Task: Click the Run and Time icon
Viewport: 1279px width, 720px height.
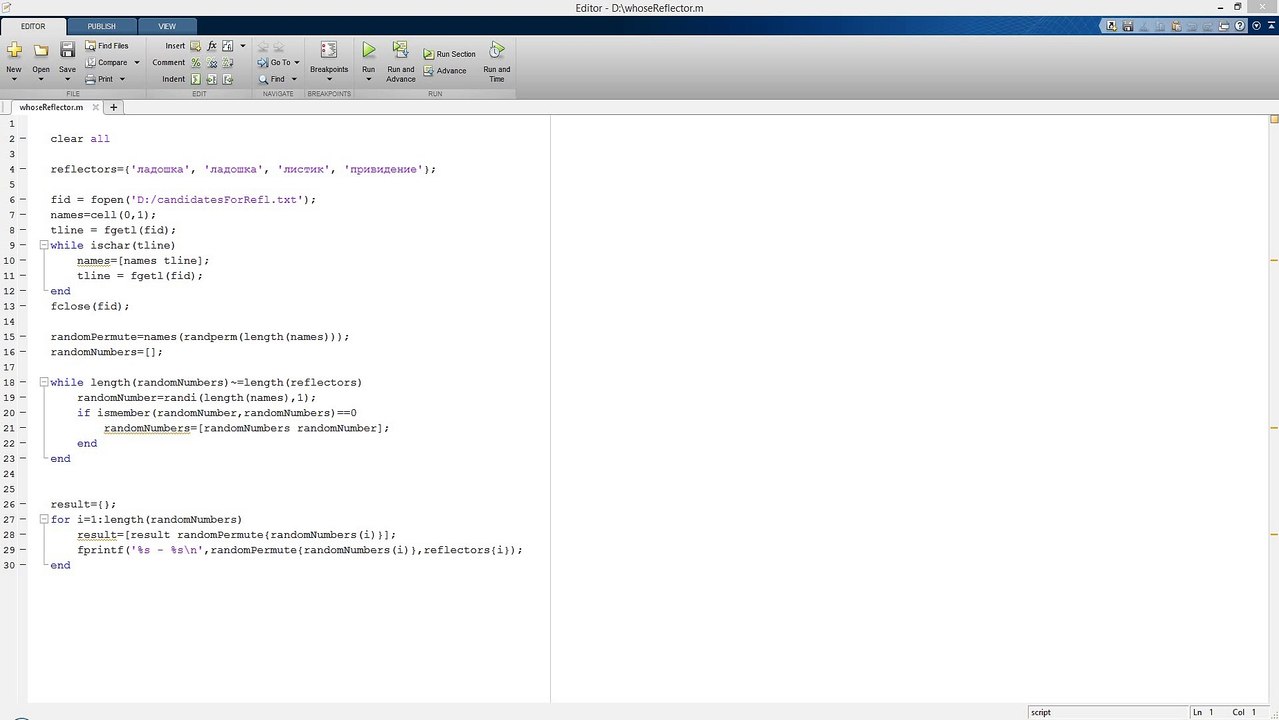Action: [x=496, y=50]
